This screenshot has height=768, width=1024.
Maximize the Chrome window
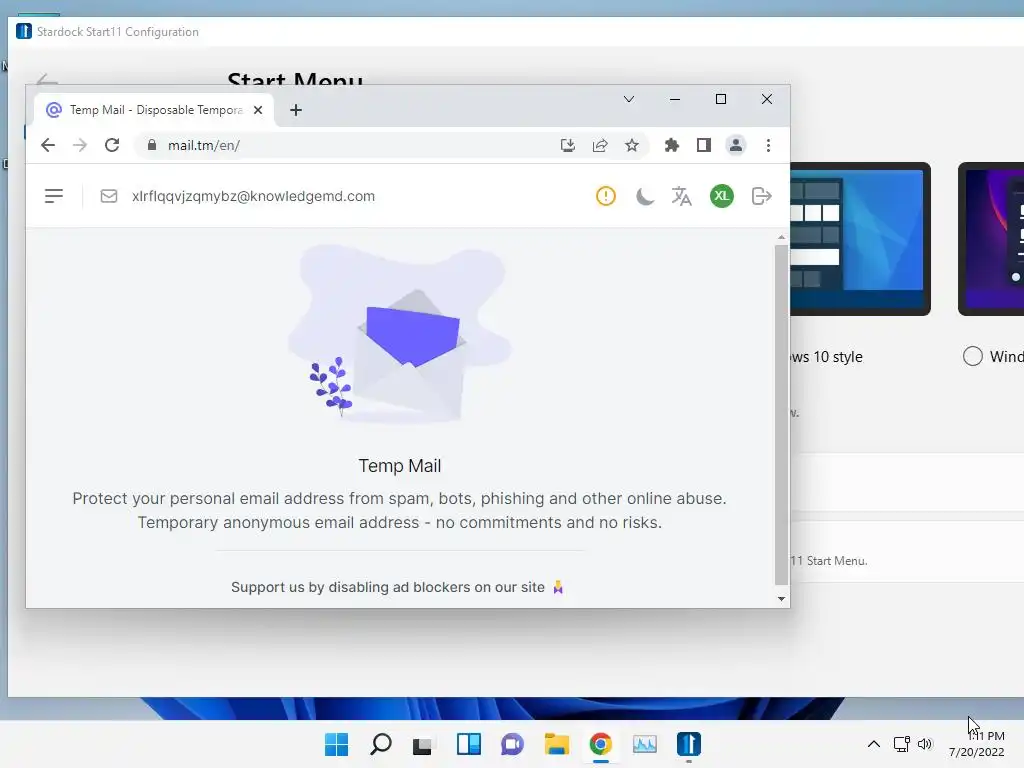[721, 99]
